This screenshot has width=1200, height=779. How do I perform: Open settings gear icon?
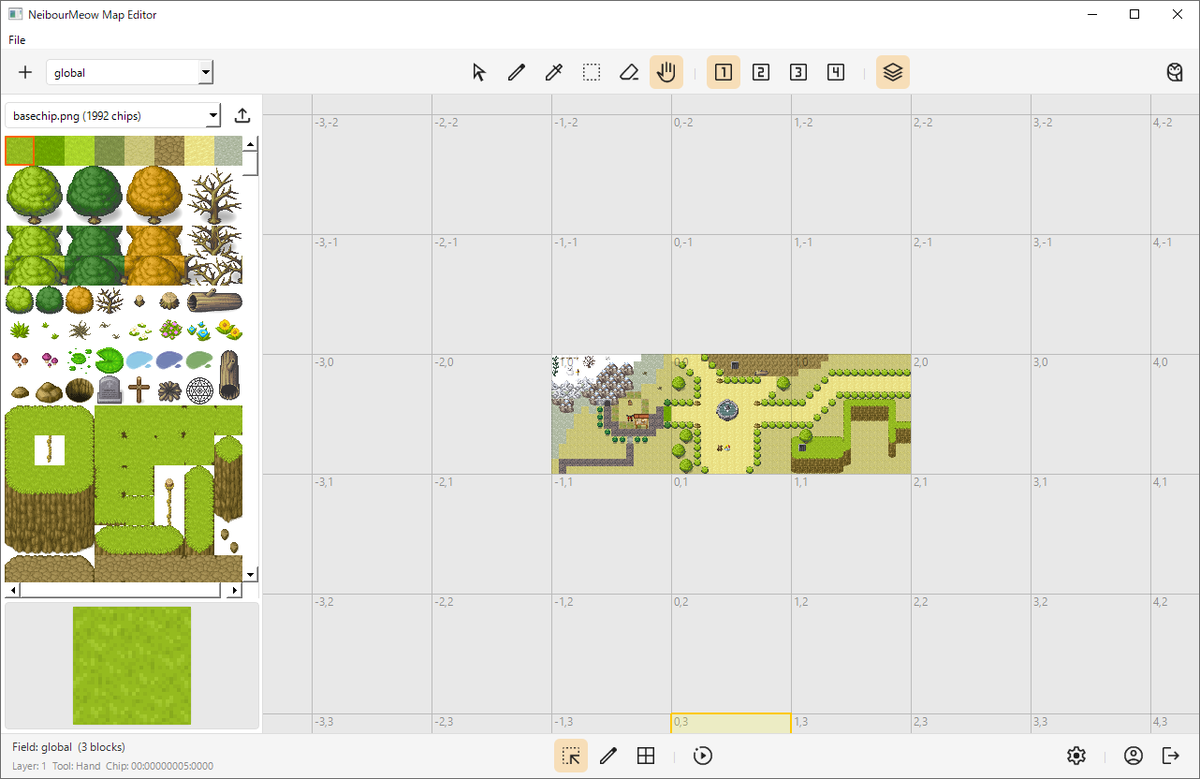[x=1076, y=756]
